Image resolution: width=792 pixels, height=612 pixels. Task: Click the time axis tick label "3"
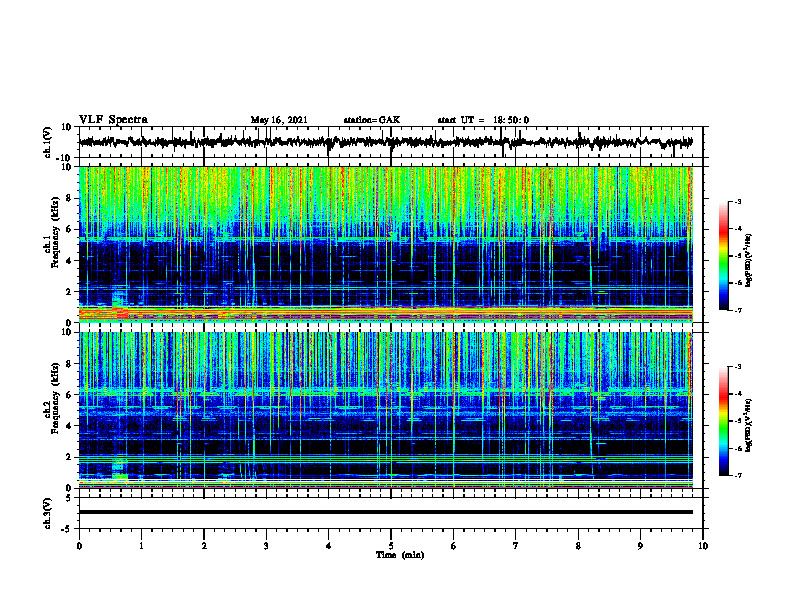click(x=266, y=546)
